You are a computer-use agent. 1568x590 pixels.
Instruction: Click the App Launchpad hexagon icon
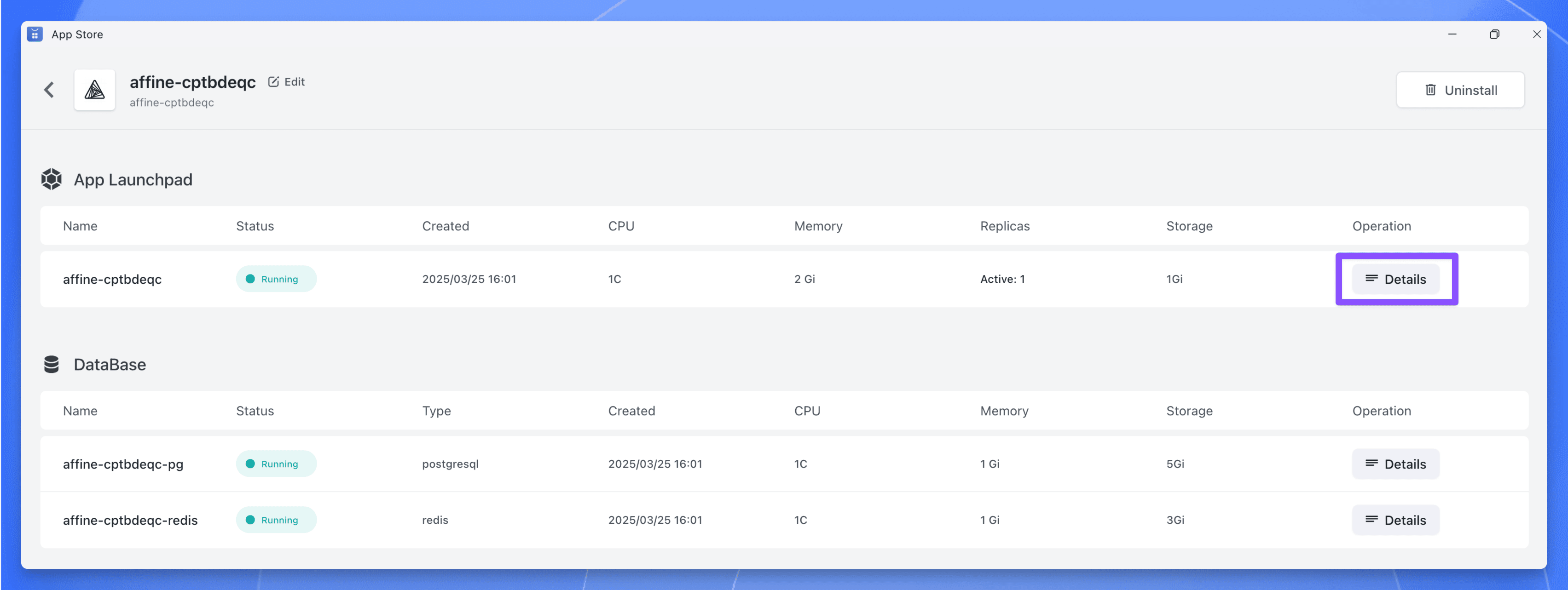(x=51, y=179)
